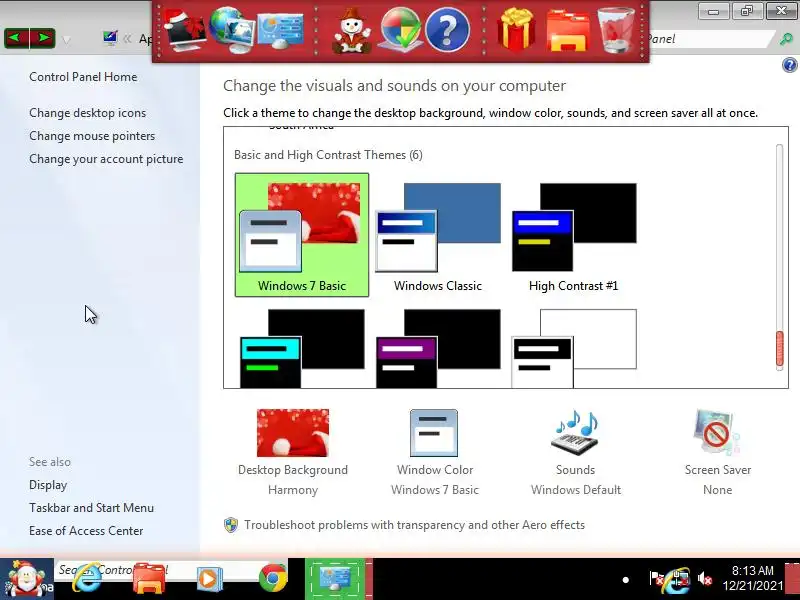Open the red folder Explorer taskbar icon
This screenshot has height=600, width=800.
point(149,579)
